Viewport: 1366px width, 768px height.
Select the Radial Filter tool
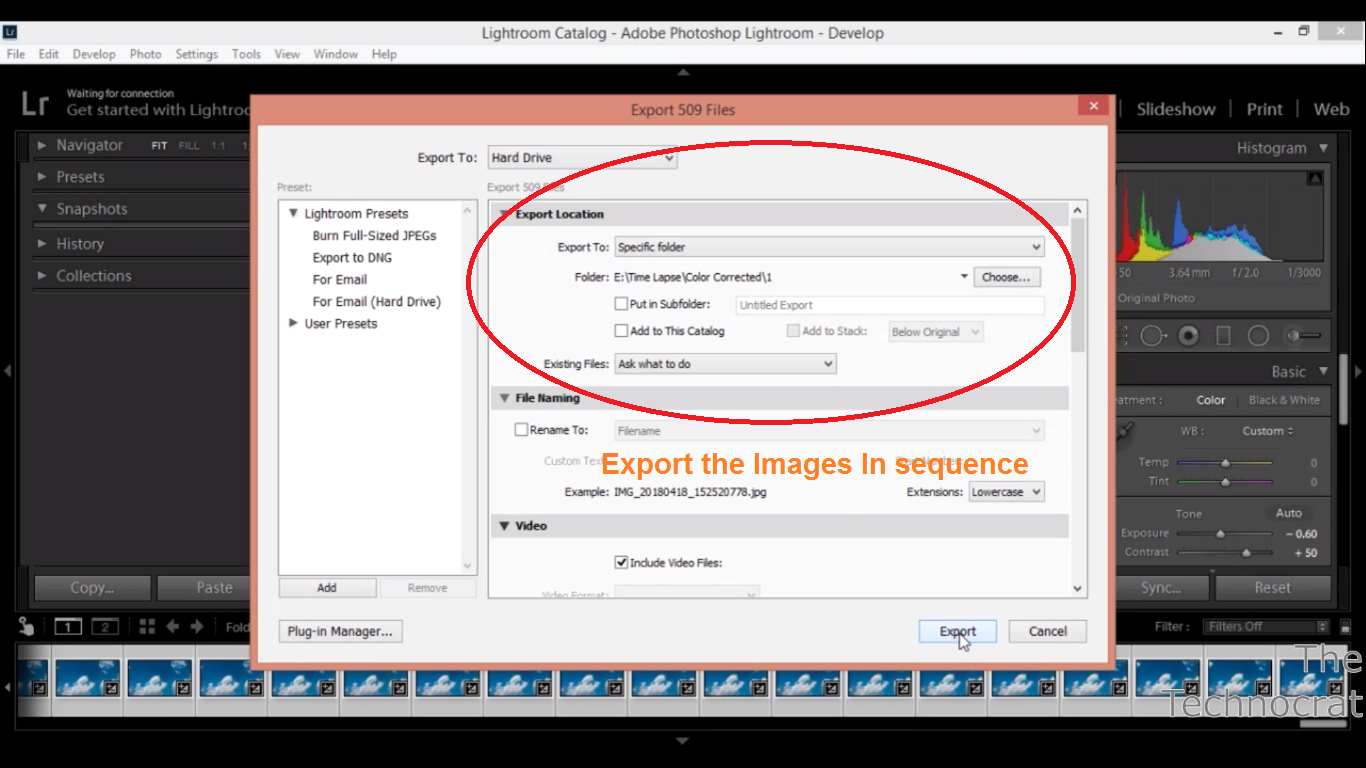click(1258, 335)
